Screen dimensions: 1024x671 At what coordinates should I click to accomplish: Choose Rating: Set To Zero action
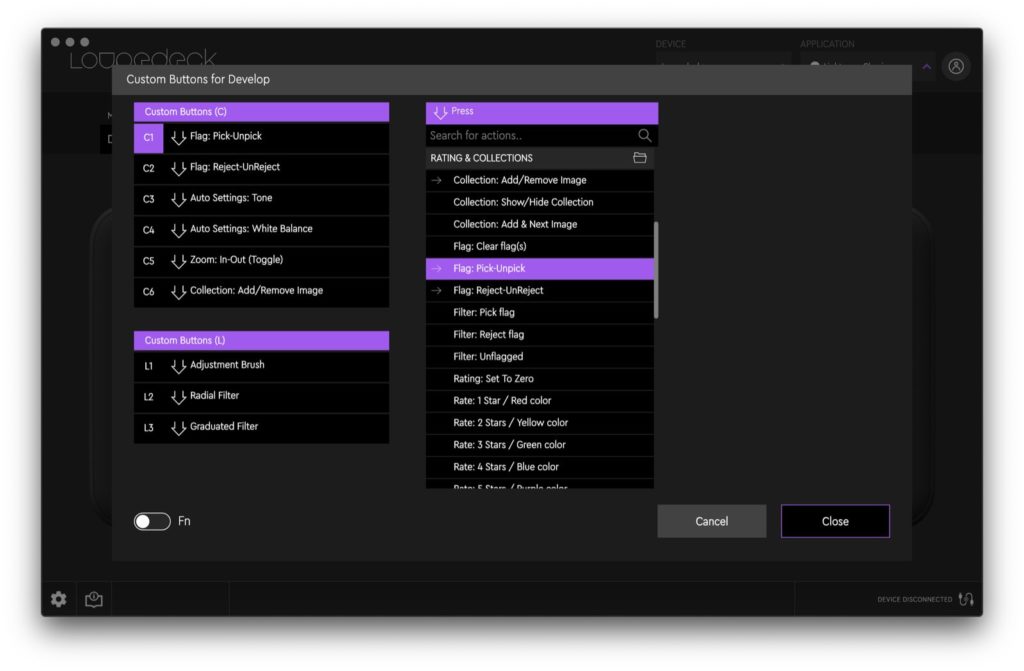539,379
